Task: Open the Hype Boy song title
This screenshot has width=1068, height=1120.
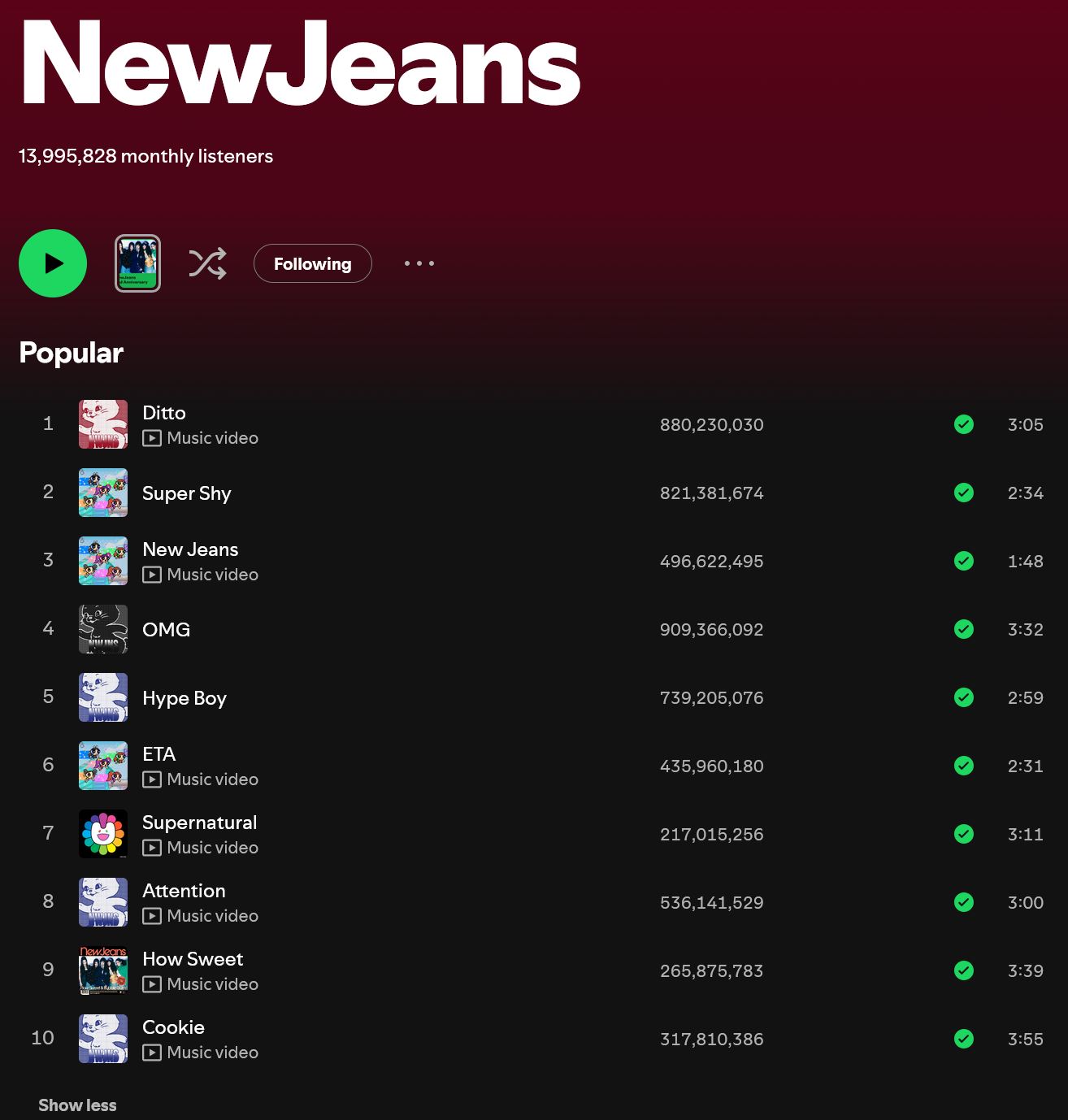Action: pos(185,698)
